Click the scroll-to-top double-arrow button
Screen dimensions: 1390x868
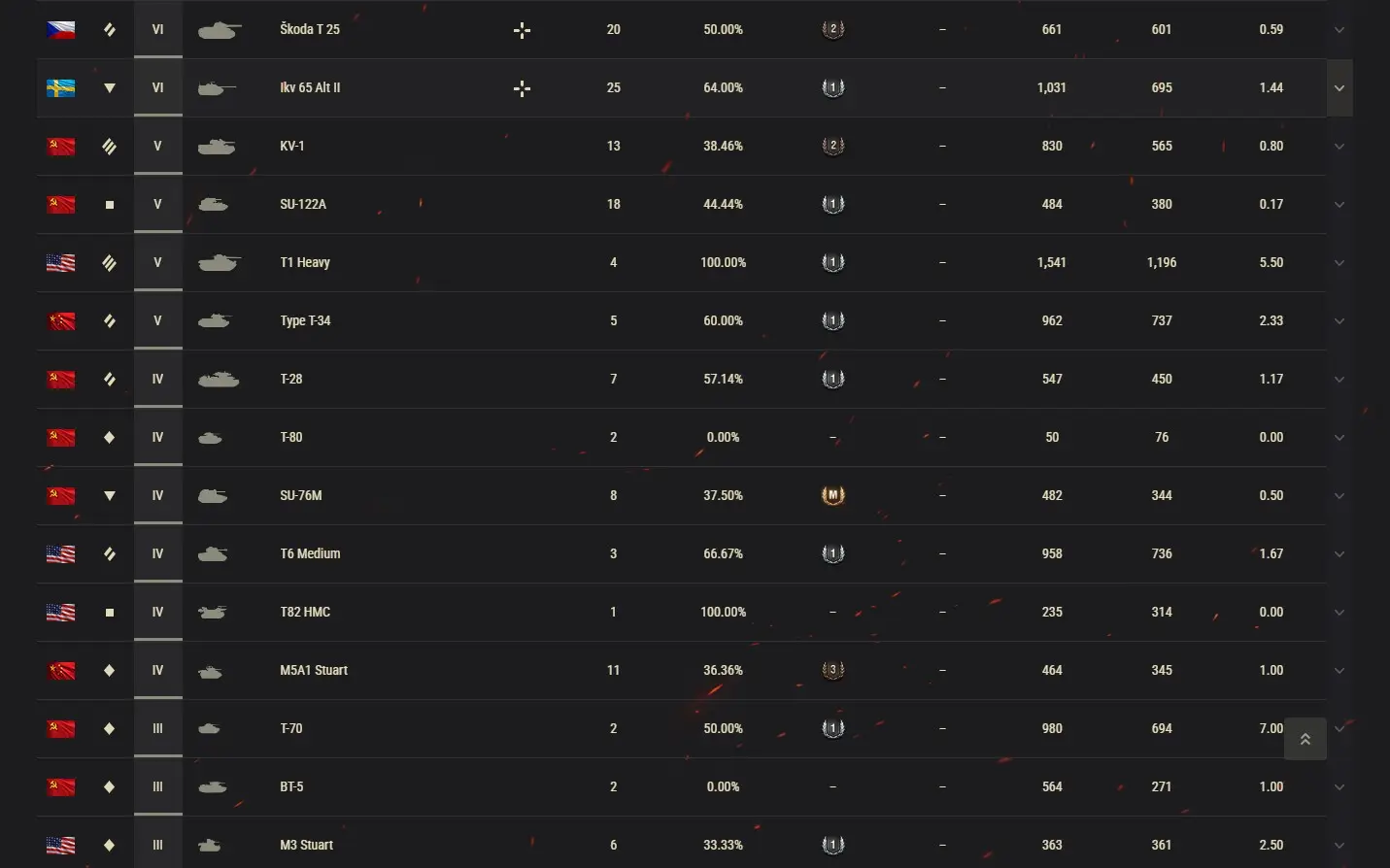[1305, 740]
